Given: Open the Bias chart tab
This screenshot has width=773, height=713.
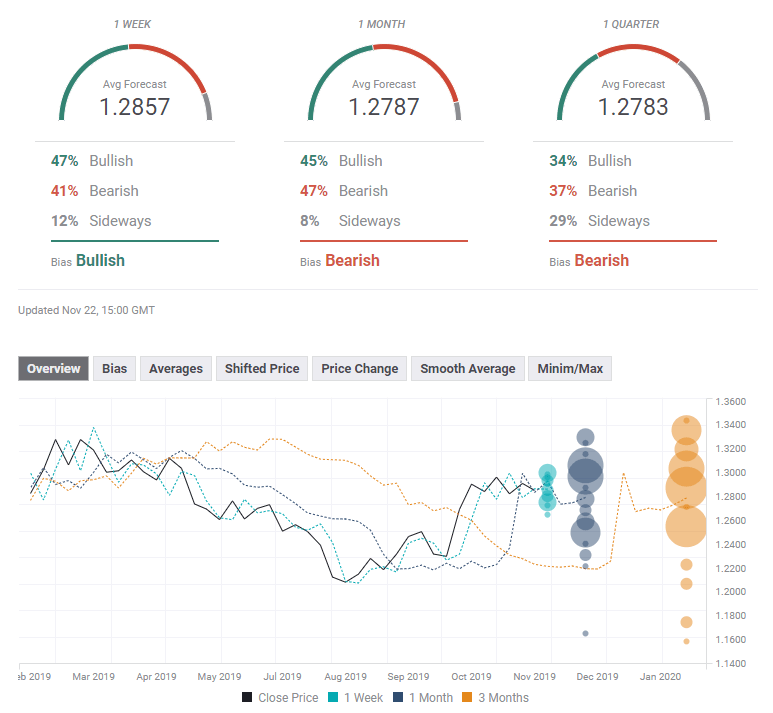Looking at the screenshot, I should [115, 369].
